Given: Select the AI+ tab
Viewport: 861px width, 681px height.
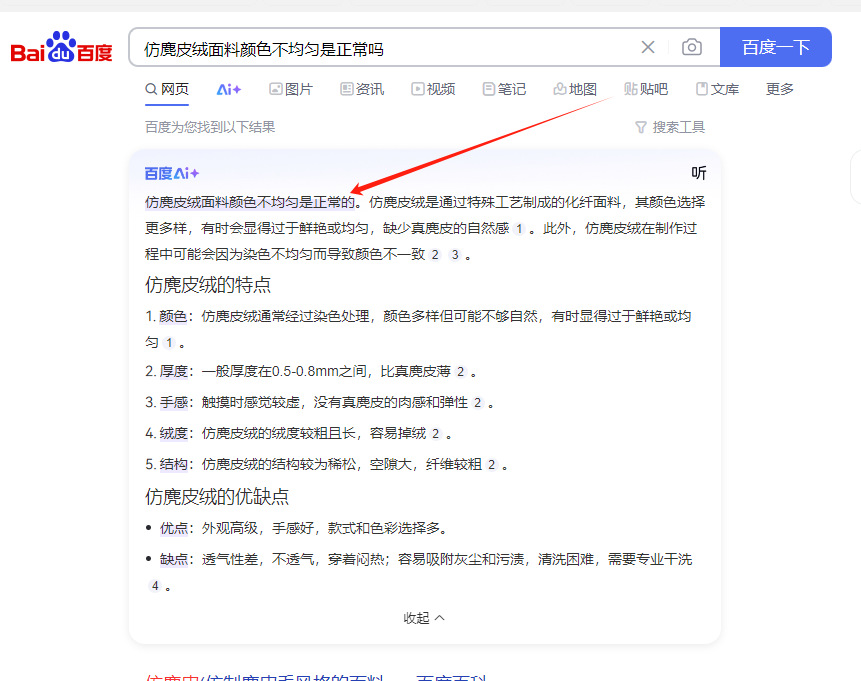Looking at the screenshot, I should click(229, 89).
